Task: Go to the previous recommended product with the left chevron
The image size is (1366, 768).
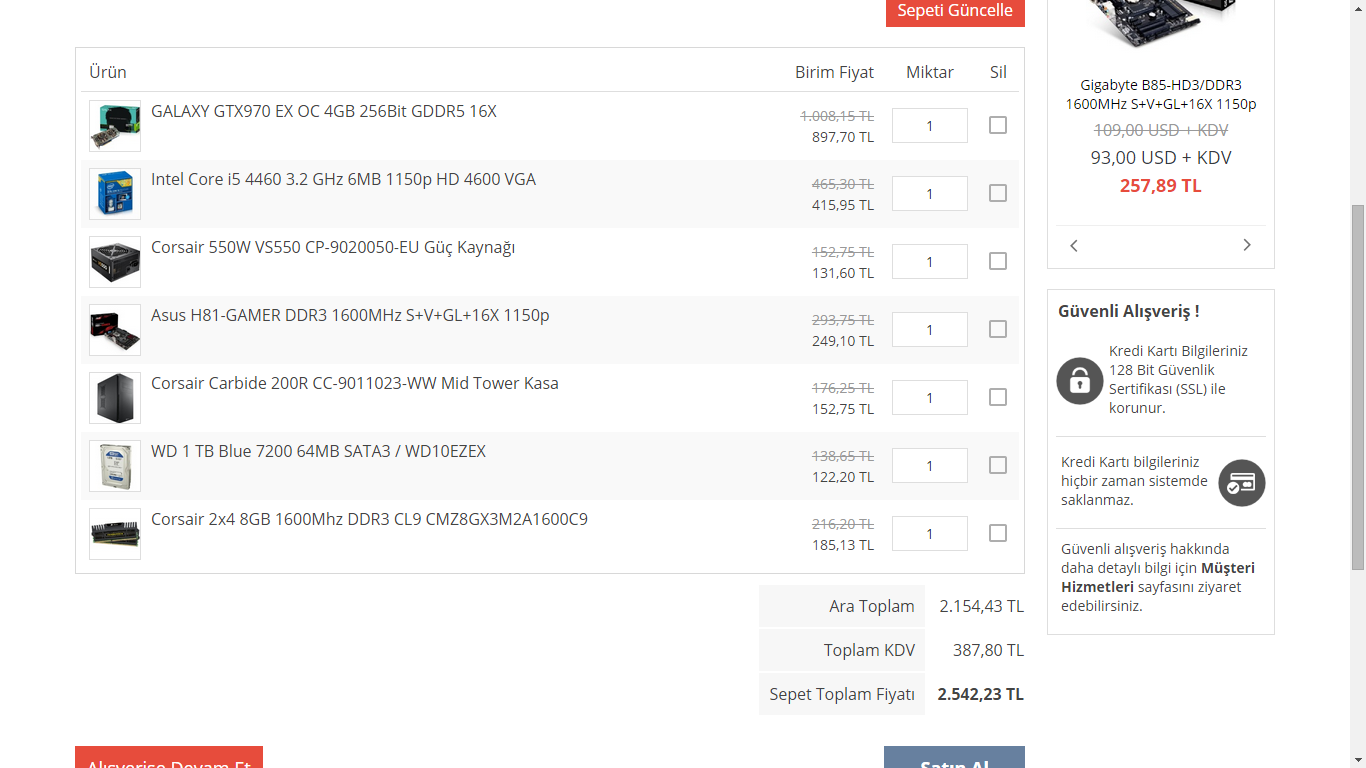Action: point(1074,246)
